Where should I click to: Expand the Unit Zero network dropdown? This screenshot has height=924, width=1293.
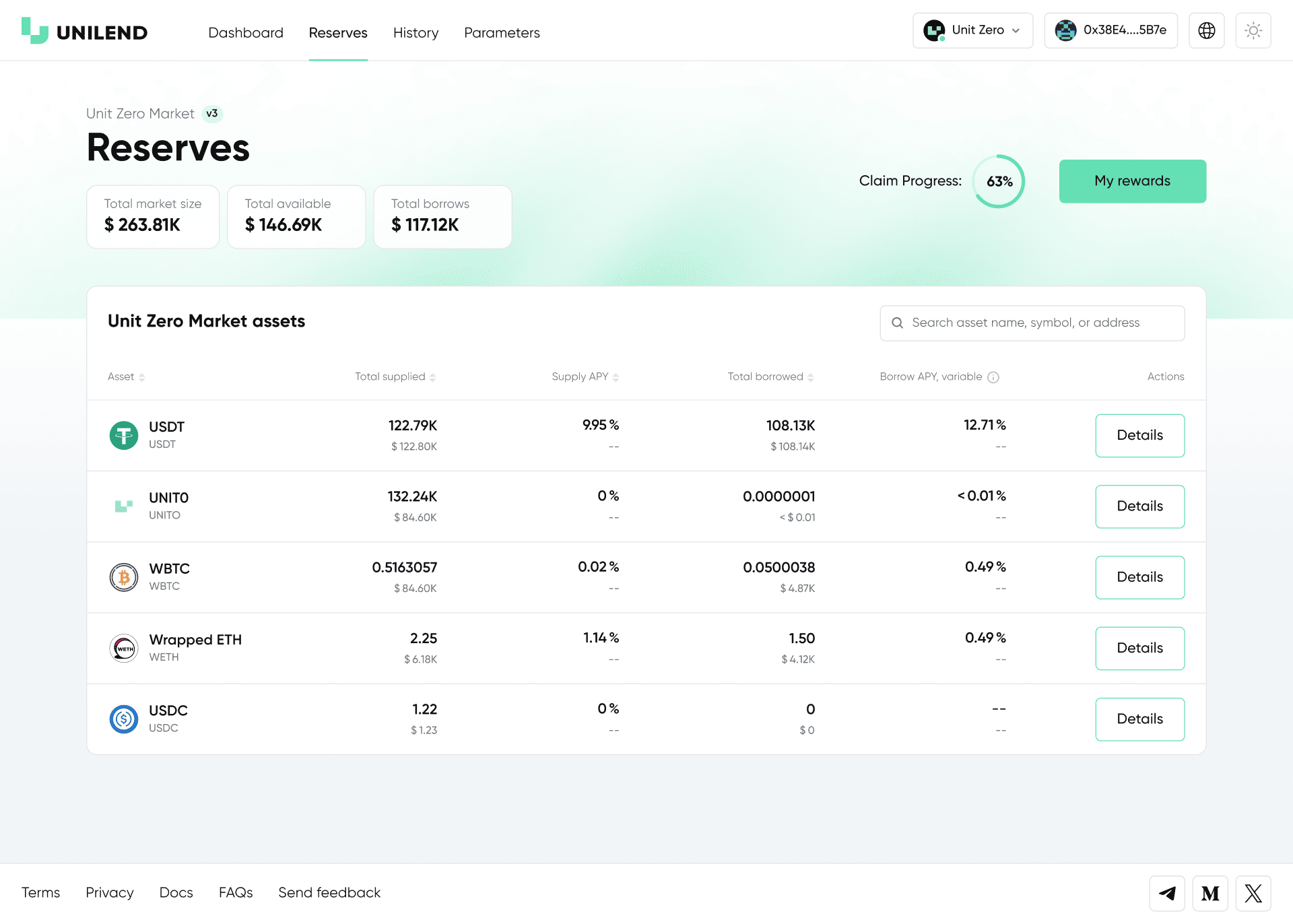972,30
